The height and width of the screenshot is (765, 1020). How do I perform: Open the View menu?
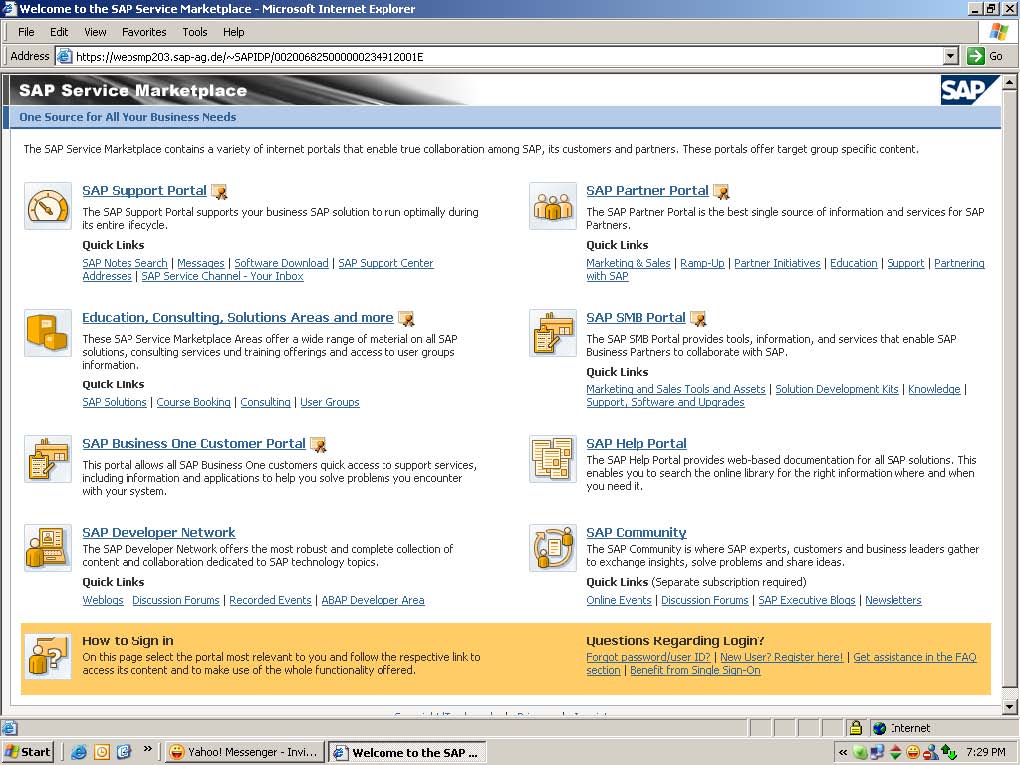tap(95, 32)
